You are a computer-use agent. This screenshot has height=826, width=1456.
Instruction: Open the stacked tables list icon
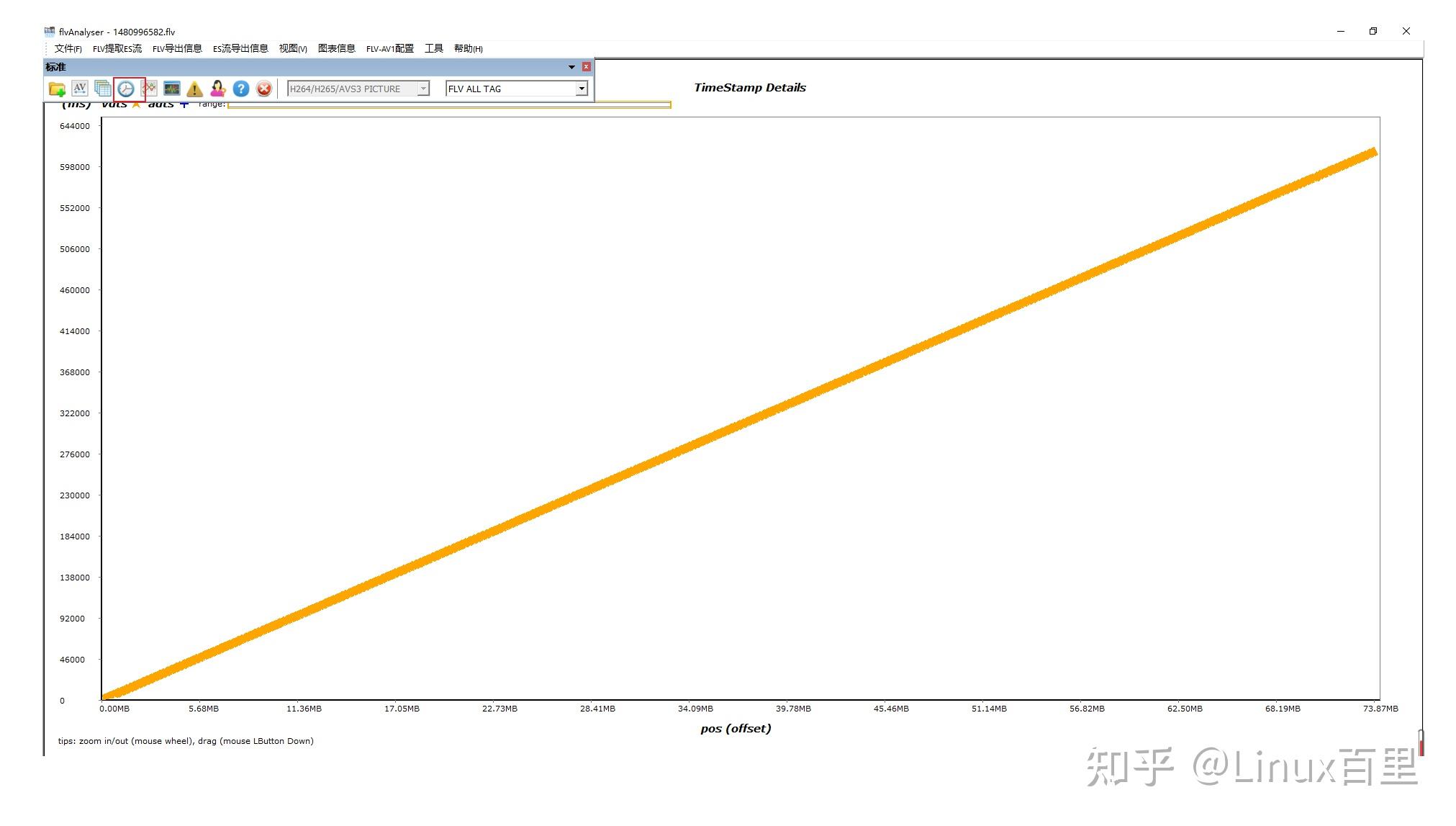103,89
